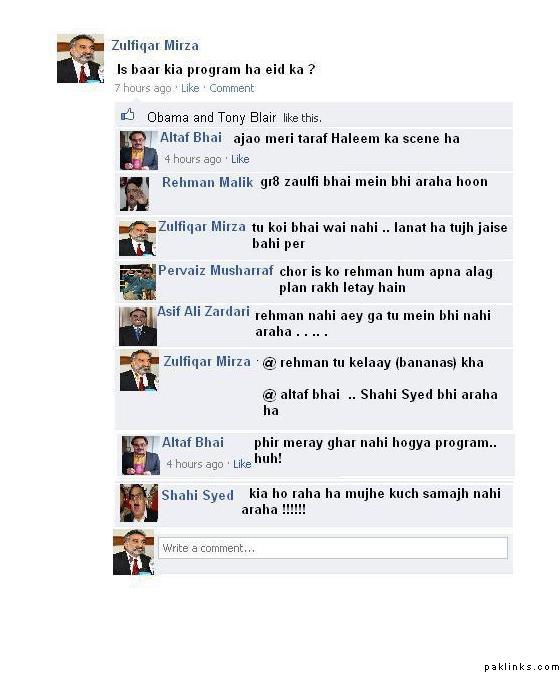This screenshot has width=560, height=673.
Task: Like the original Eid post
Action: 190,88
